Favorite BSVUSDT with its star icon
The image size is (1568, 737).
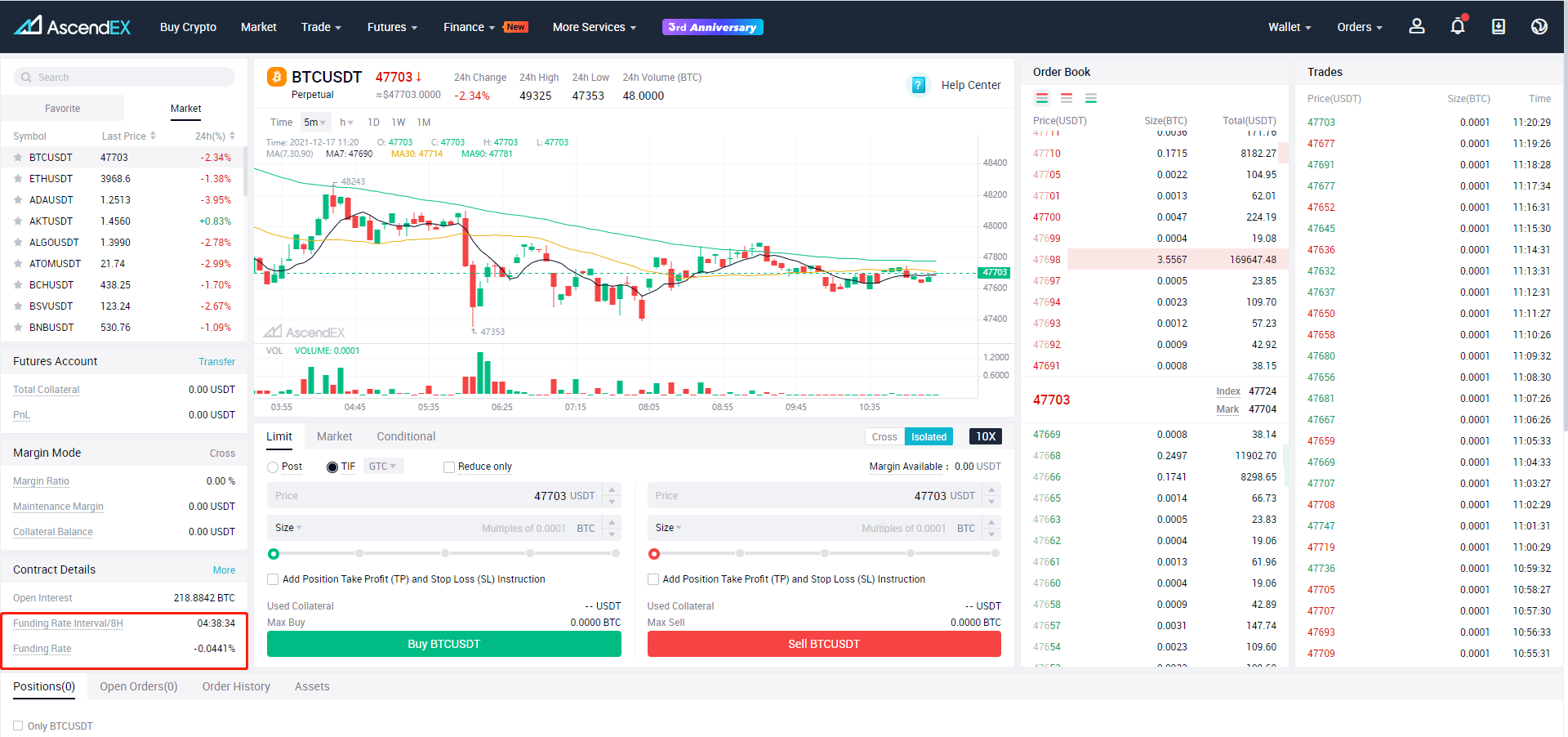click(18, 306)
